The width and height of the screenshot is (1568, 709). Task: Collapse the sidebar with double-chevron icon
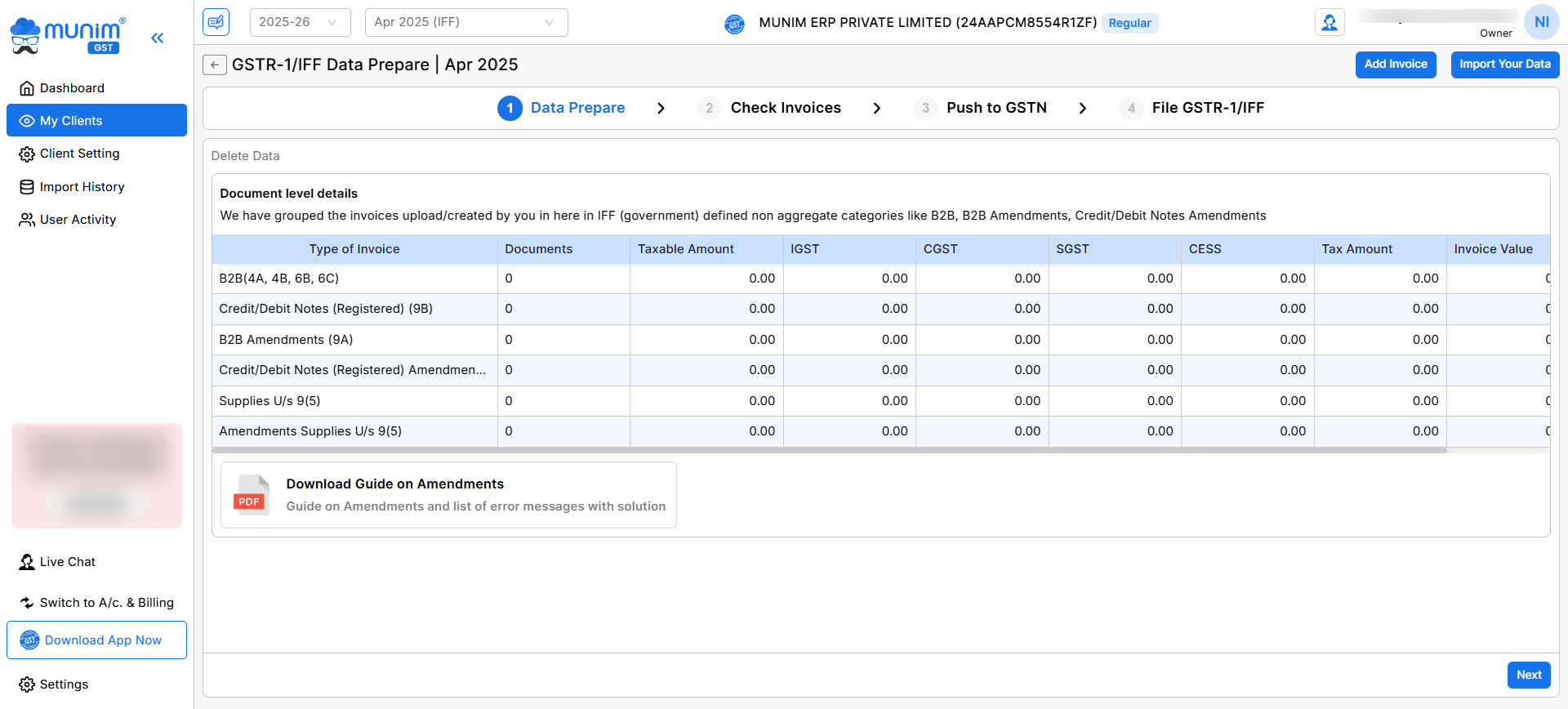158,38
